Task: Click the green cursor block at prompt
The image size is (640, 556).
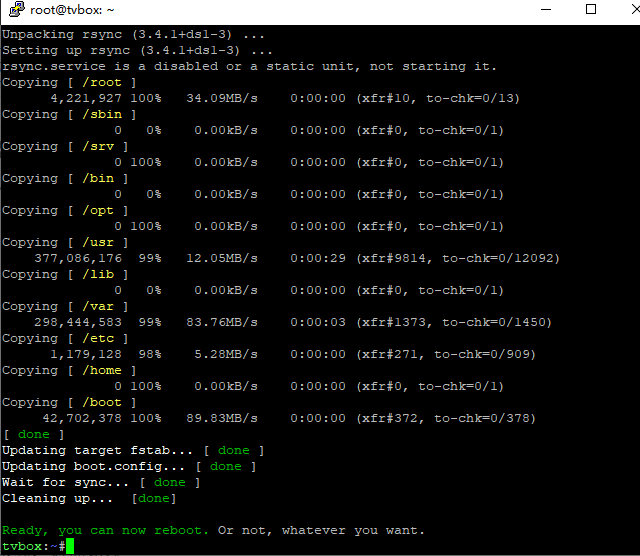Action: click(69, 546)
